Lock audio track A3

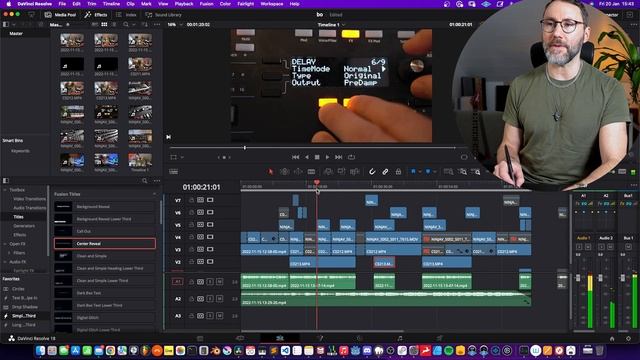(x=191, y=316)
